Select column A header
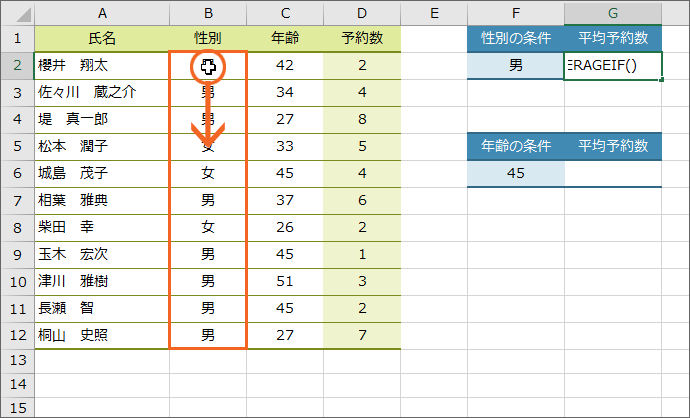The image size is (690, 418). click(x=102, y=13)
